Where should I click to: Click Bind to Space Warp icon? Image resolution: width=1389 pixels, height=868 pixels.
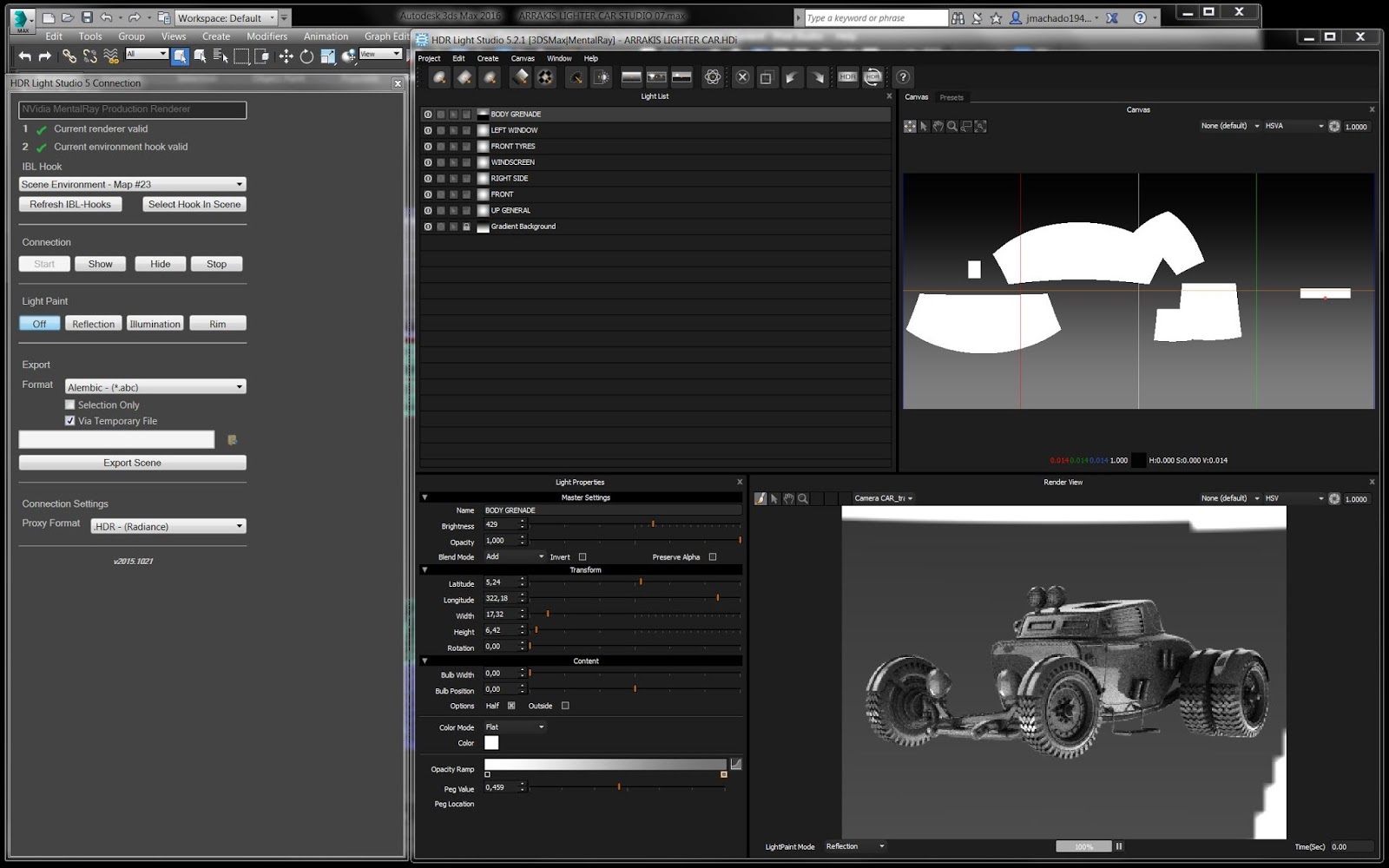click(111, 56)
